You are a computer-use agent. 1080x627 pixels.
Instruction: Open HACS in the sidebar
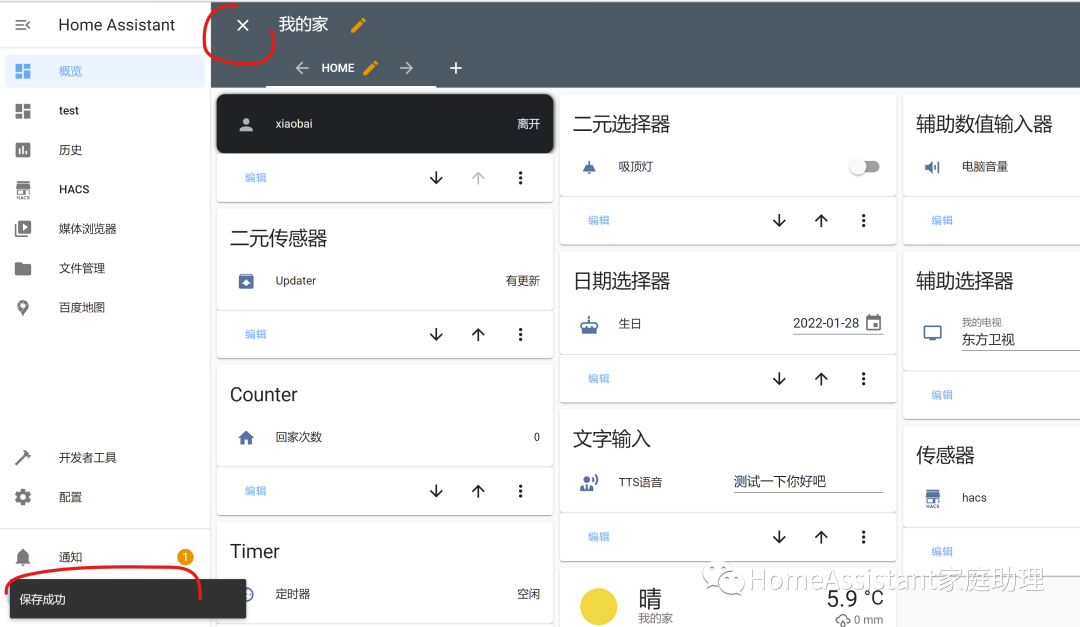click(x=74, y=189)
